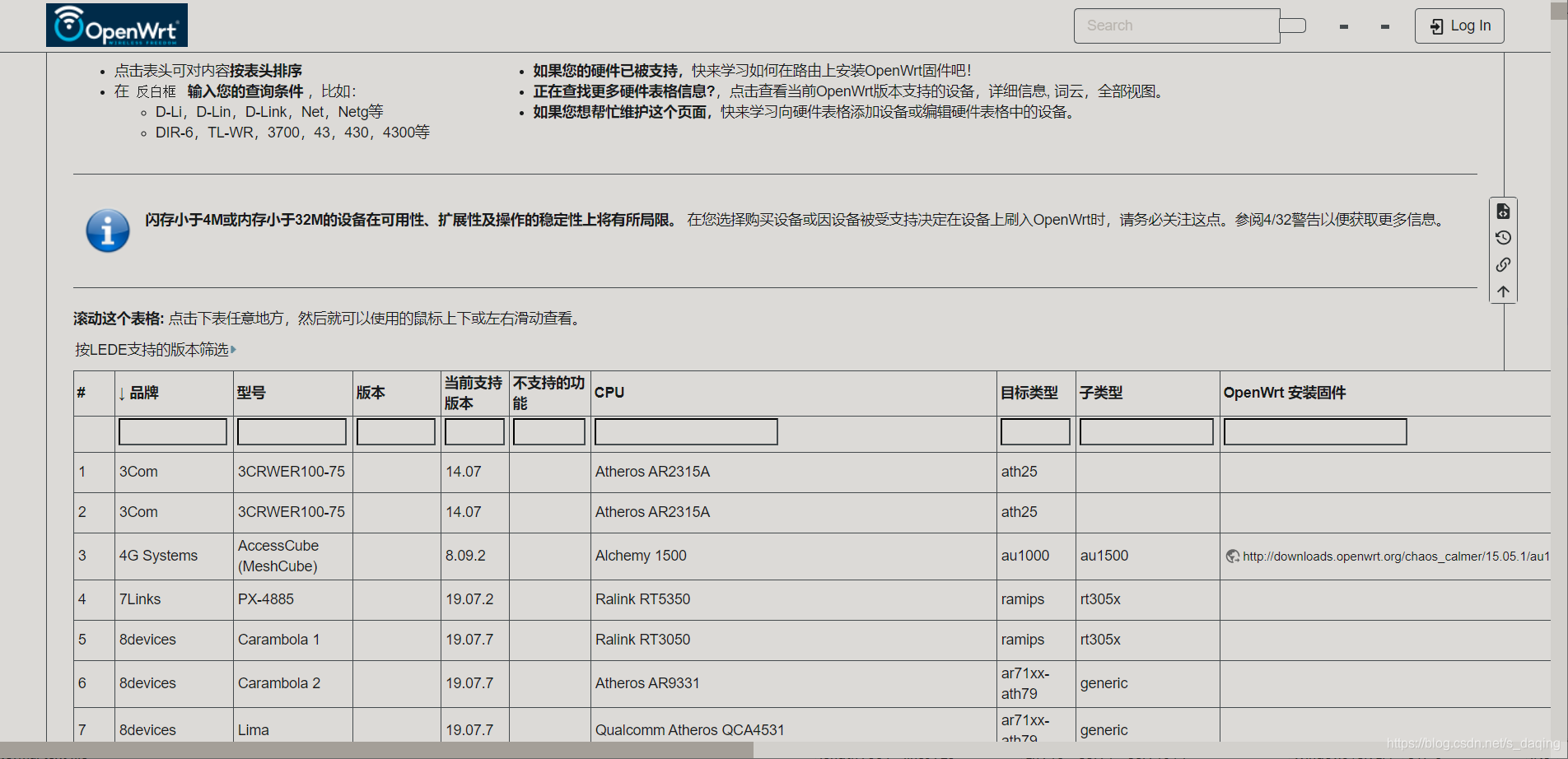Image resolution: width=1568 pixels, height=759 pixels.
Task: Select the PX-4885 model cell
Action: pos(293,600)
